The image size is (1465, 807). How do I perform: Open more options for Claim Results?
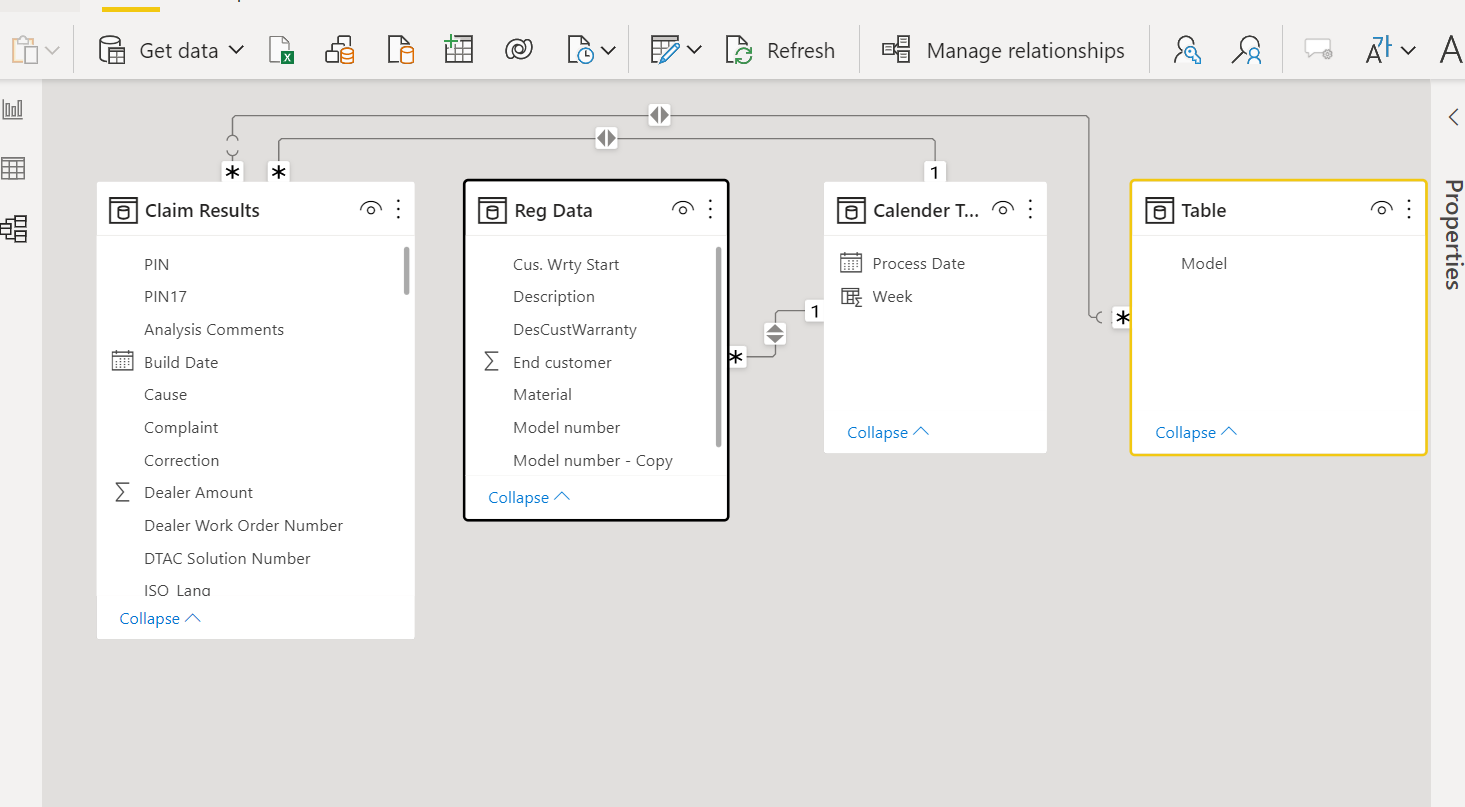click(398, 209)
